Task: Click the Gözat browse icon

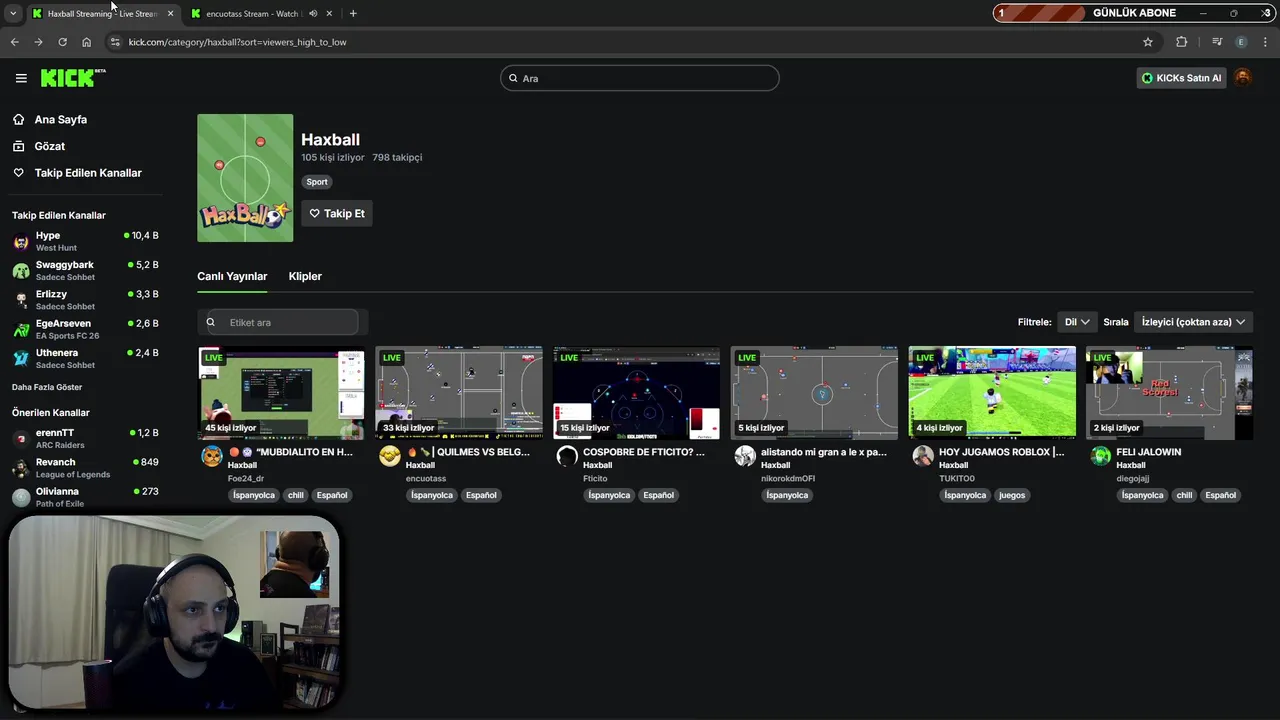Action: pos(18,146)
